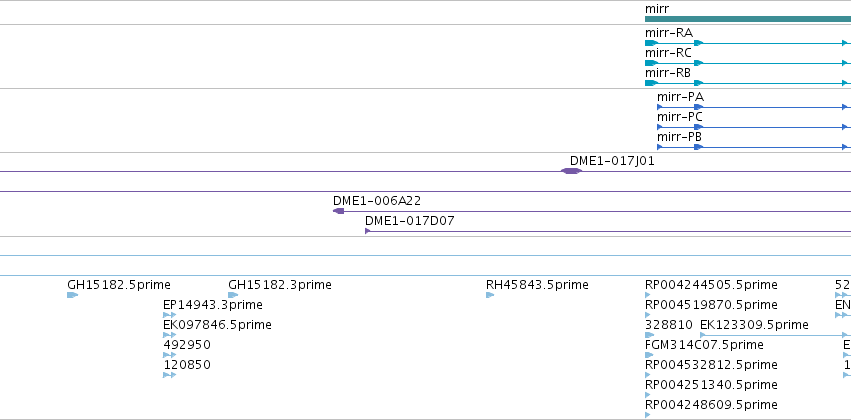This screenshot has width=851, height=420.
Task: Select the 492950 feature arrow glyph
Action: [x=169, y=355]
